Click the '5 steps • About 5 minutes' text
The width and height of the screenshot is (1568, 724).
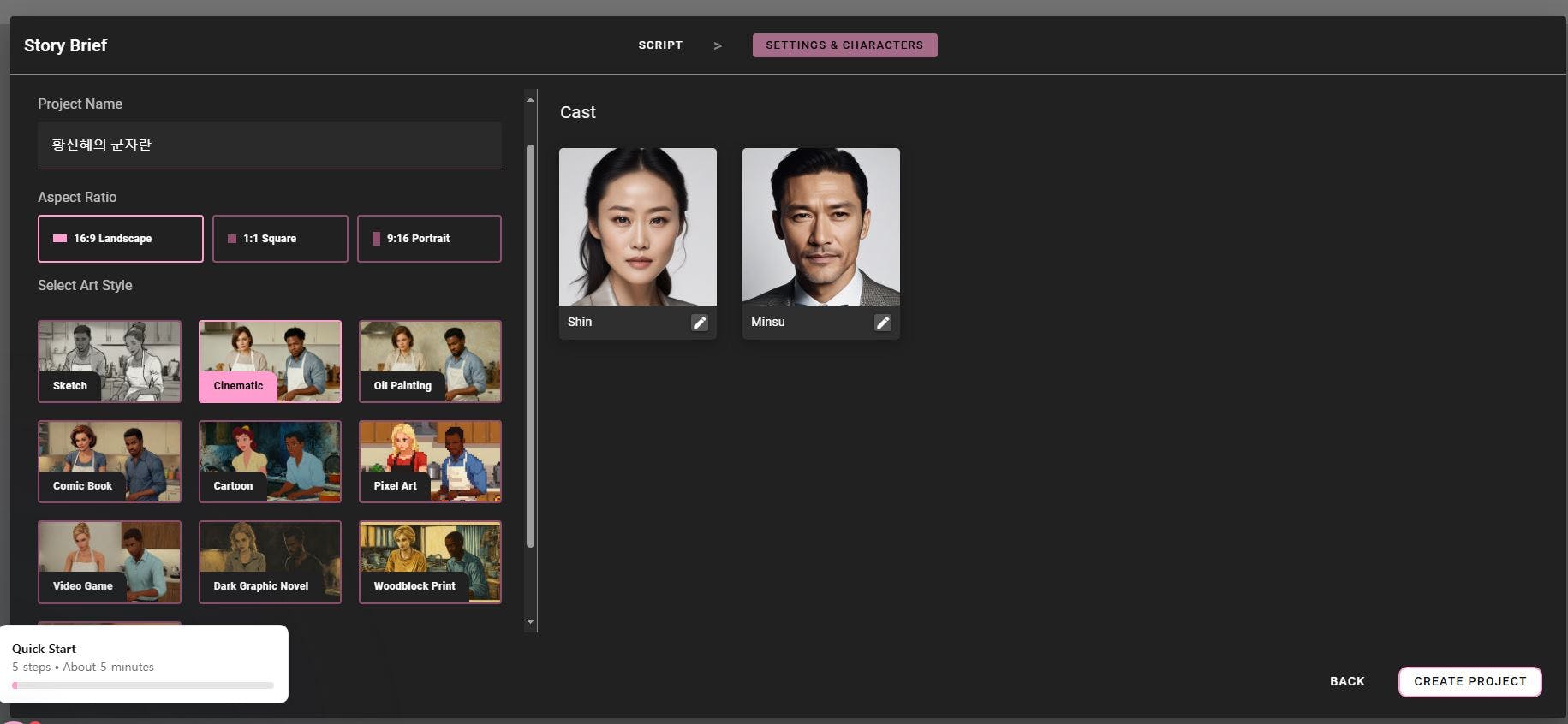click(83, 667)
